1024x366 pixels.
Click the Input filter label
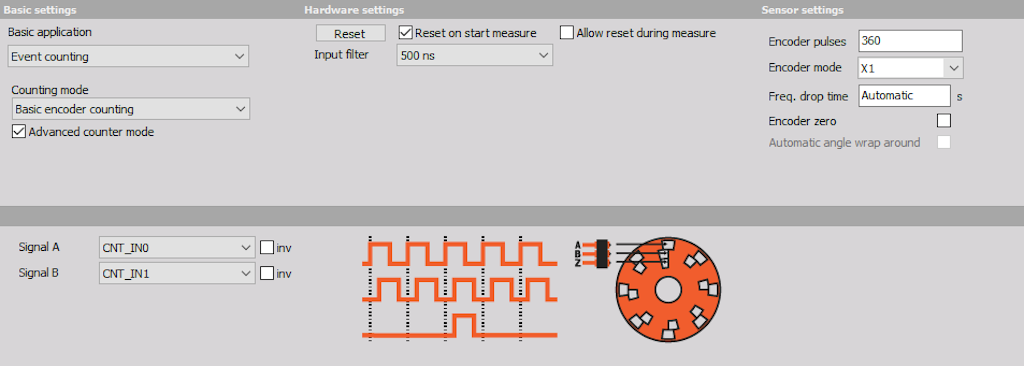[341, 54]
